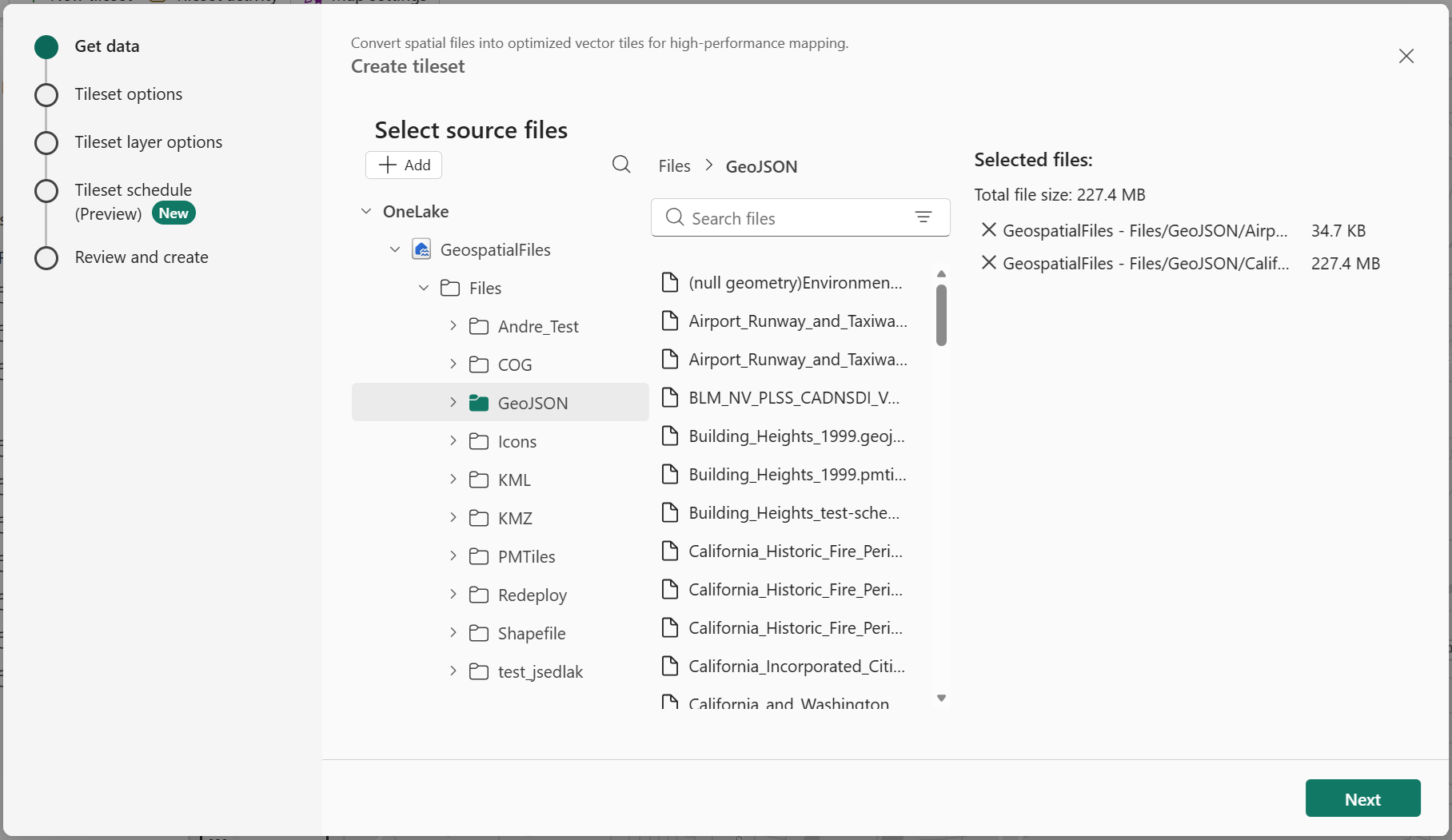Select the Tileset schedule step circle
This screenshot has height=840, width=1452.
tap(46, 190)
